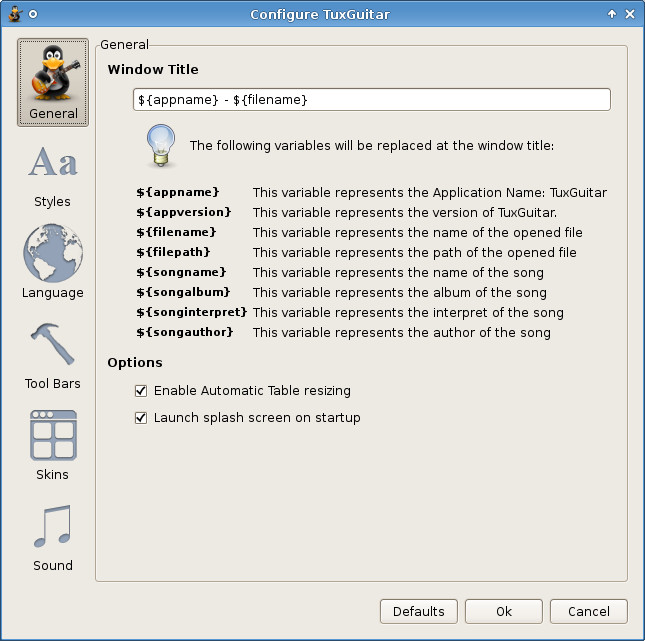Click the ${songname} variable label
The height and width of the screenshot is (641, 645).
point(181,272)
